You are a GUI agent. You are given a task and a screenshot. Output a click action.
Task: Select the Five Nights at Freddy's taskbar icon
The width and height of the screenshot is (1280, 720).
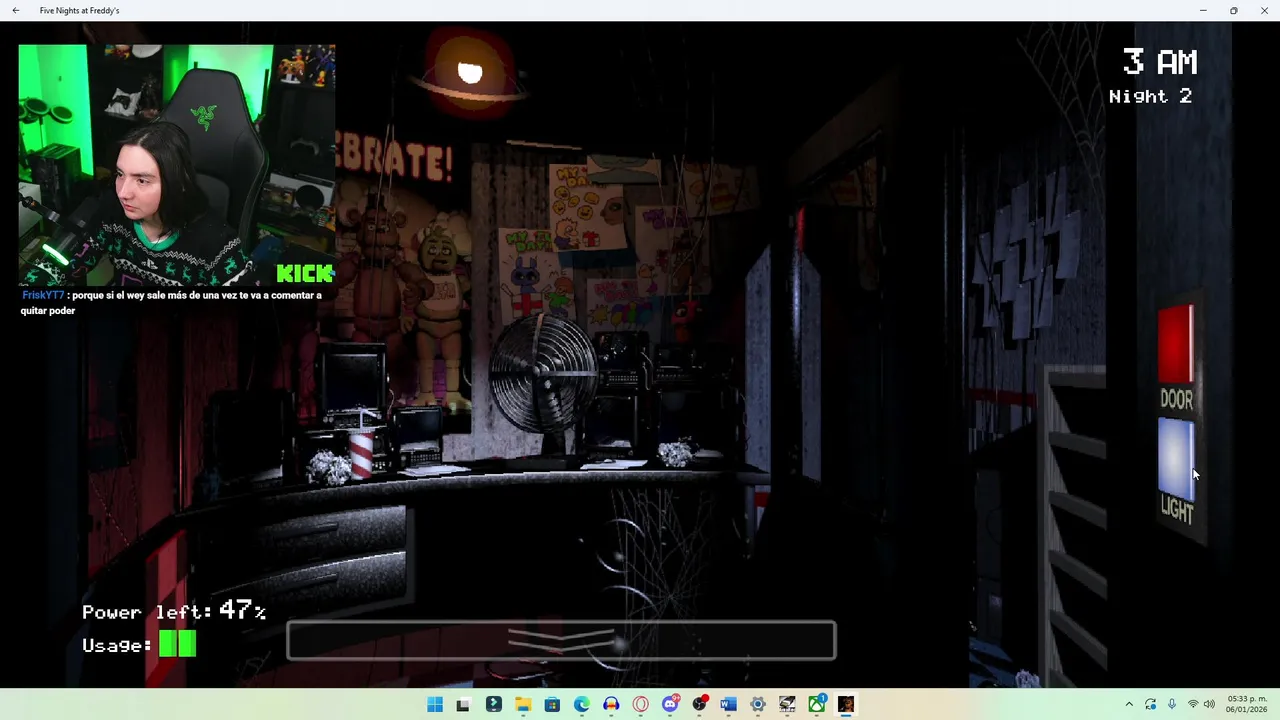(x=846, y=705)
